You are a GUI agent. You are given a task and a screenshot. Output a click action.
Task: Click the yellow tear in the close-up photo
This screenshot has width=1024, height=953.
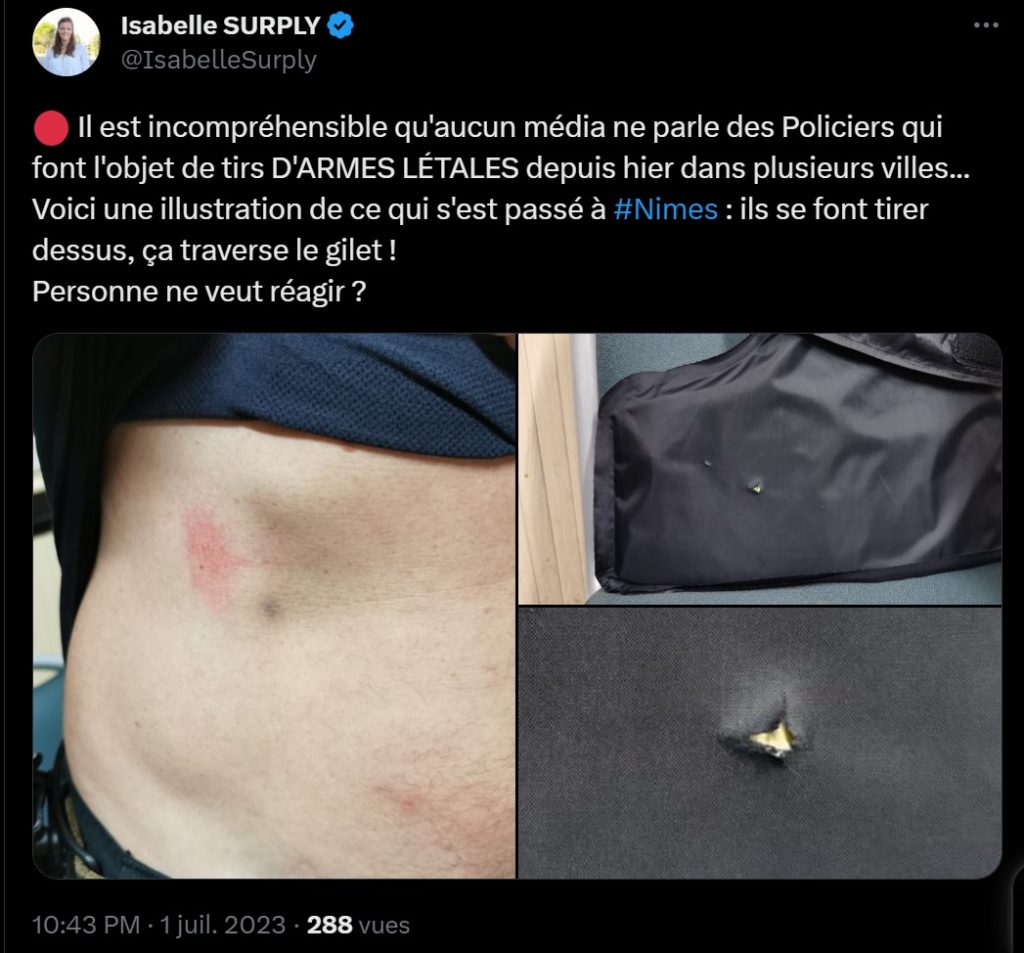click(x=773, y=739)
